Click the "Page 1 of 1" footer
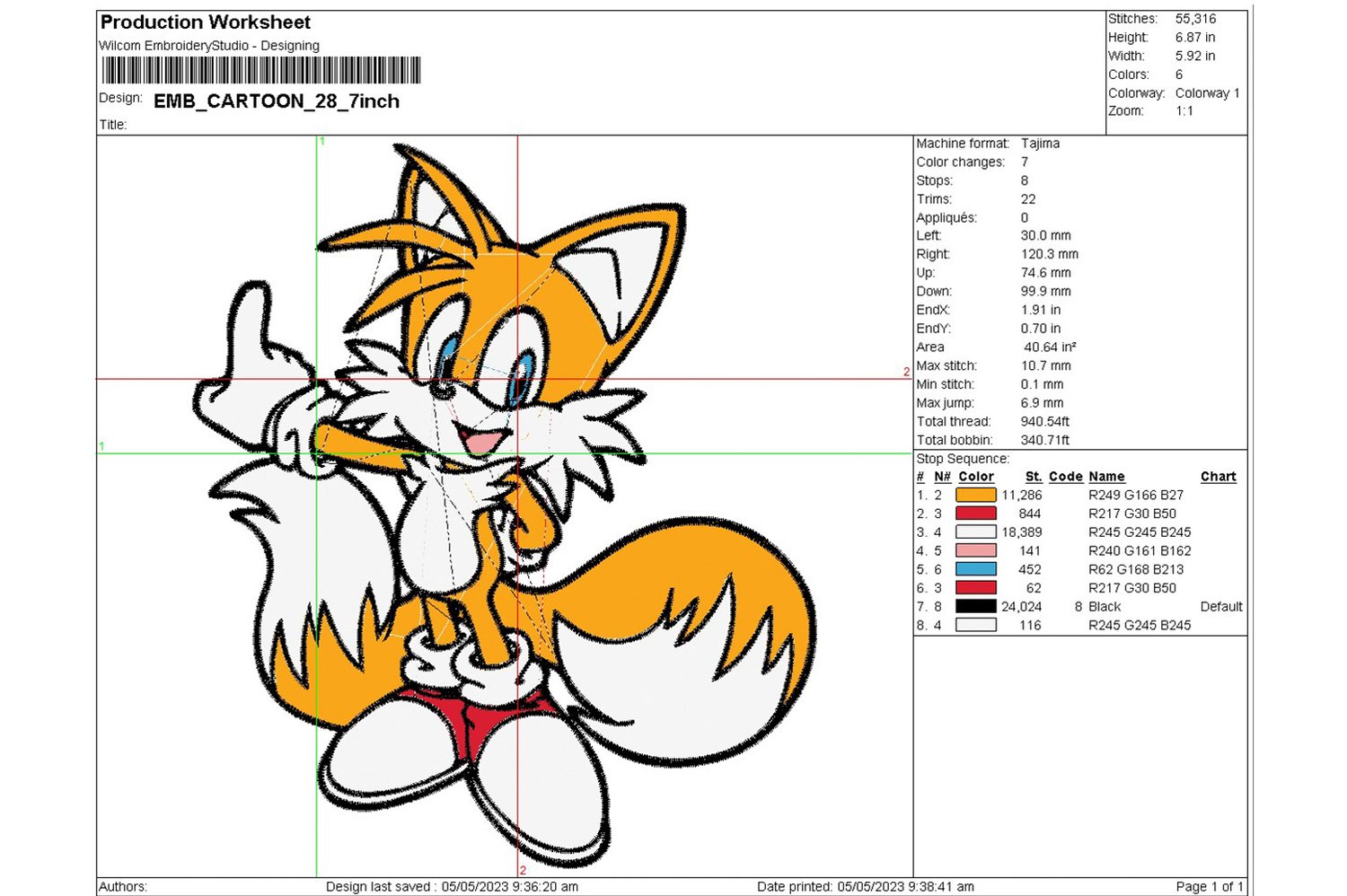 click(1210, 887)
